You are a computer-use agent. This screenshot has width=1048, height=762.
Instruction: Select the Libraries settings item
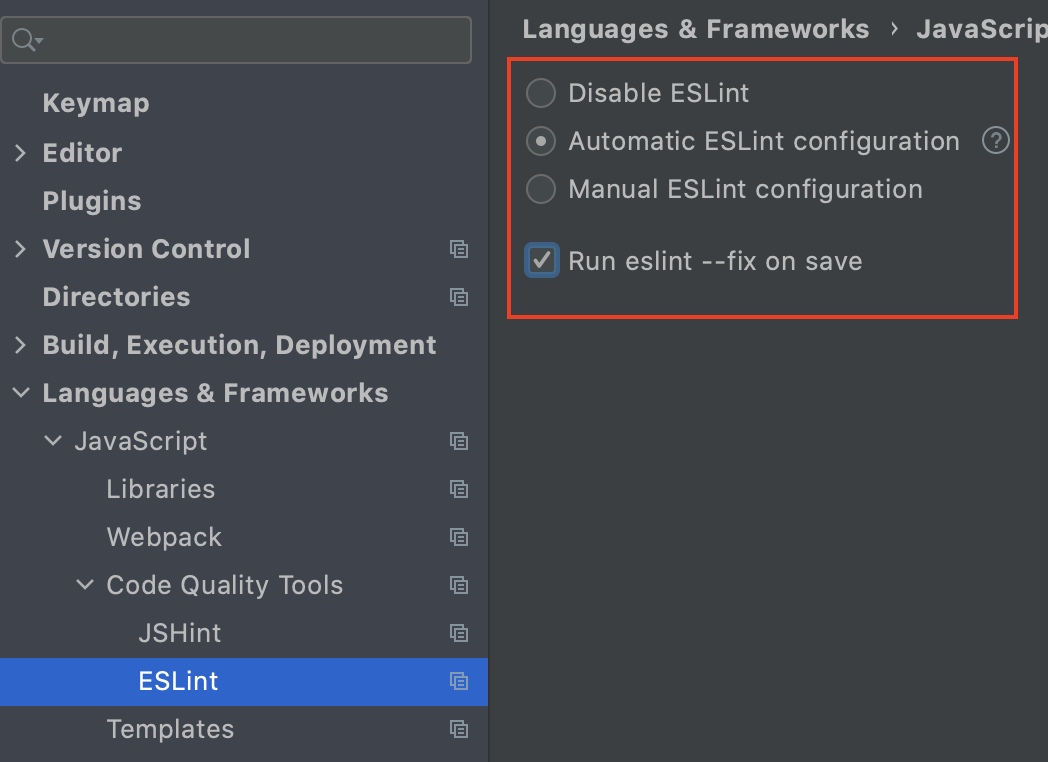point(160,489)
